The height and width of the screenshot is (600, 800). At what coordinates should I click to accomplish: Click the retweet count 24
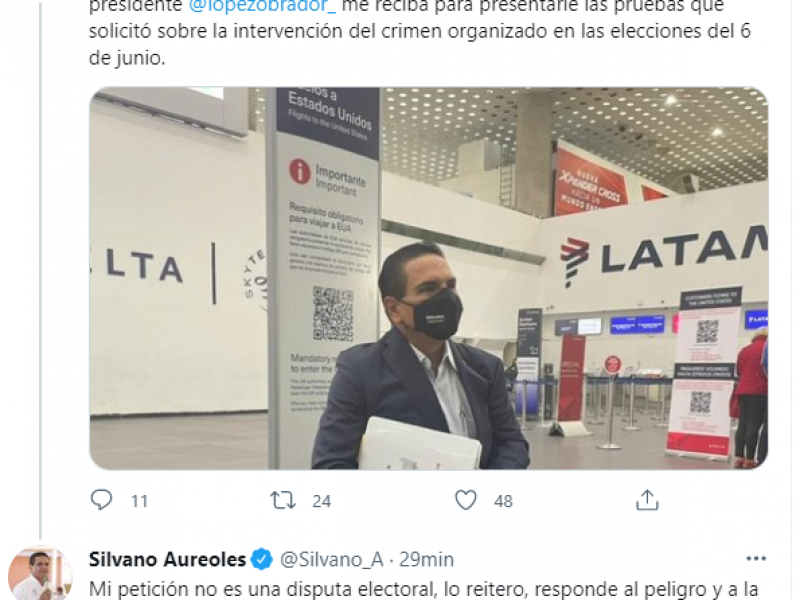pyautogui.click(x=321, y=501)
